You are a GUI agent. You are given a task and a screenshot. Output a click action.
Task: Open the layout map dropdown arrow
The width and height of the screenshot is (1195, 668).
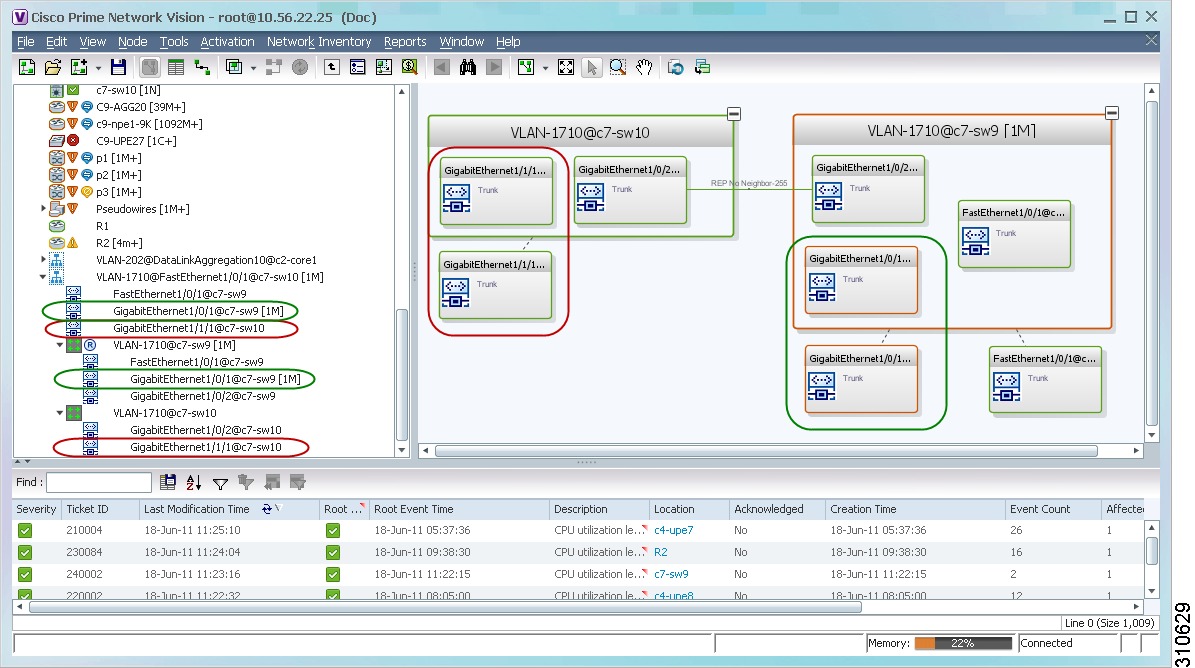545,69
